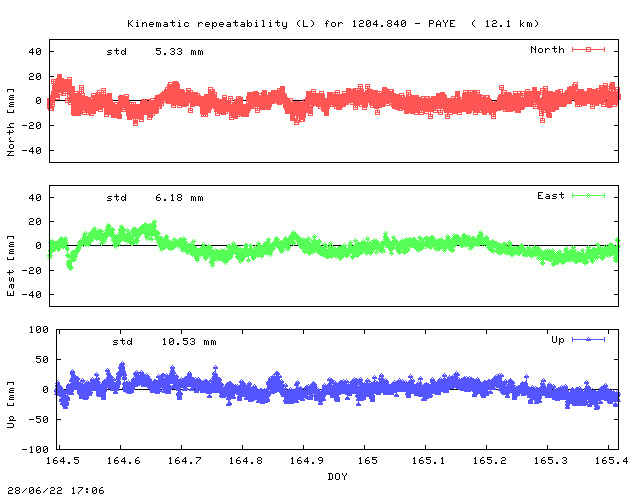Click the chart title 'Kinematic repeatability (L) for 1204.840 - PAYE'
Viewport: 640px width, 496px height.
tap(291, 24)
